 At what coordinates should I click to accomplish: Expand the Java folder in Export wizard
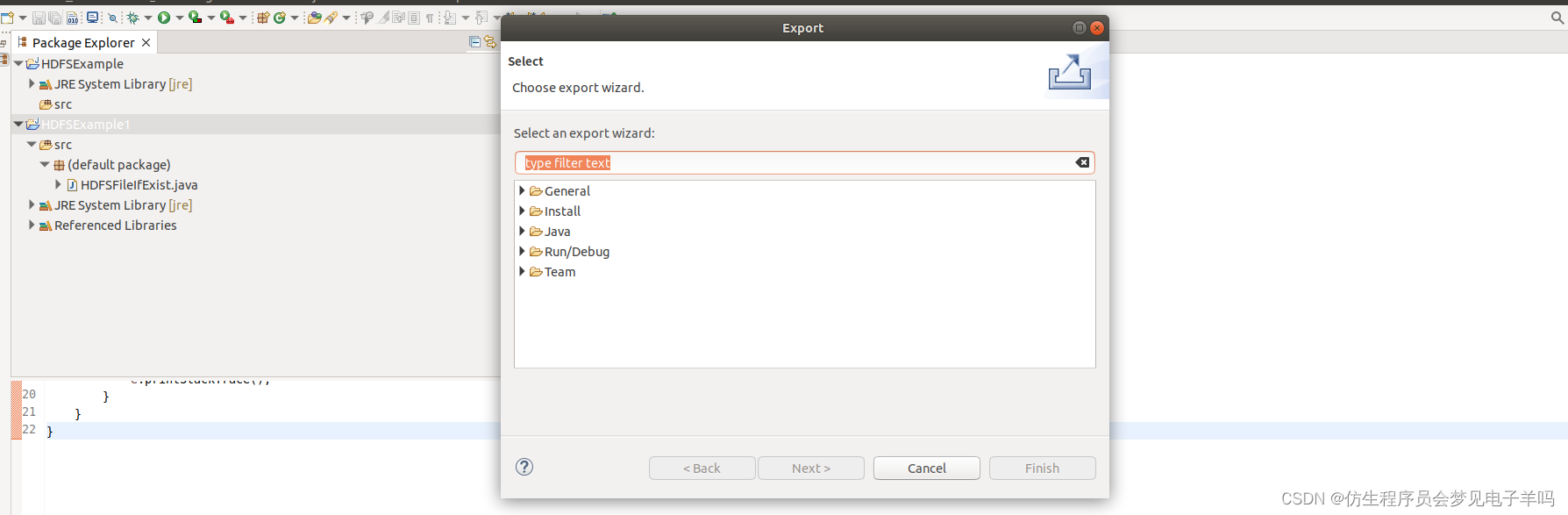pos(522,231)
